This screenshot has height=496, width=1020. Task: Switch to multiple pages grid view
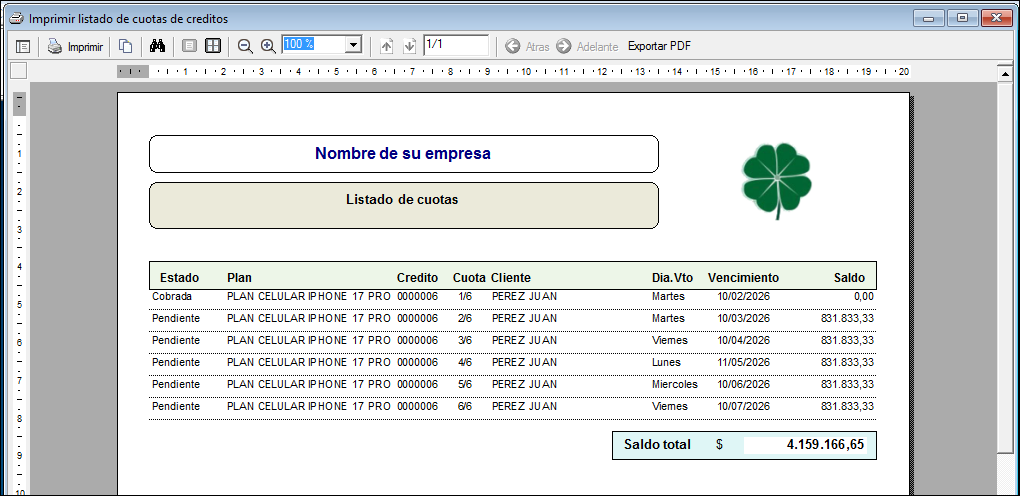point(213,46)
